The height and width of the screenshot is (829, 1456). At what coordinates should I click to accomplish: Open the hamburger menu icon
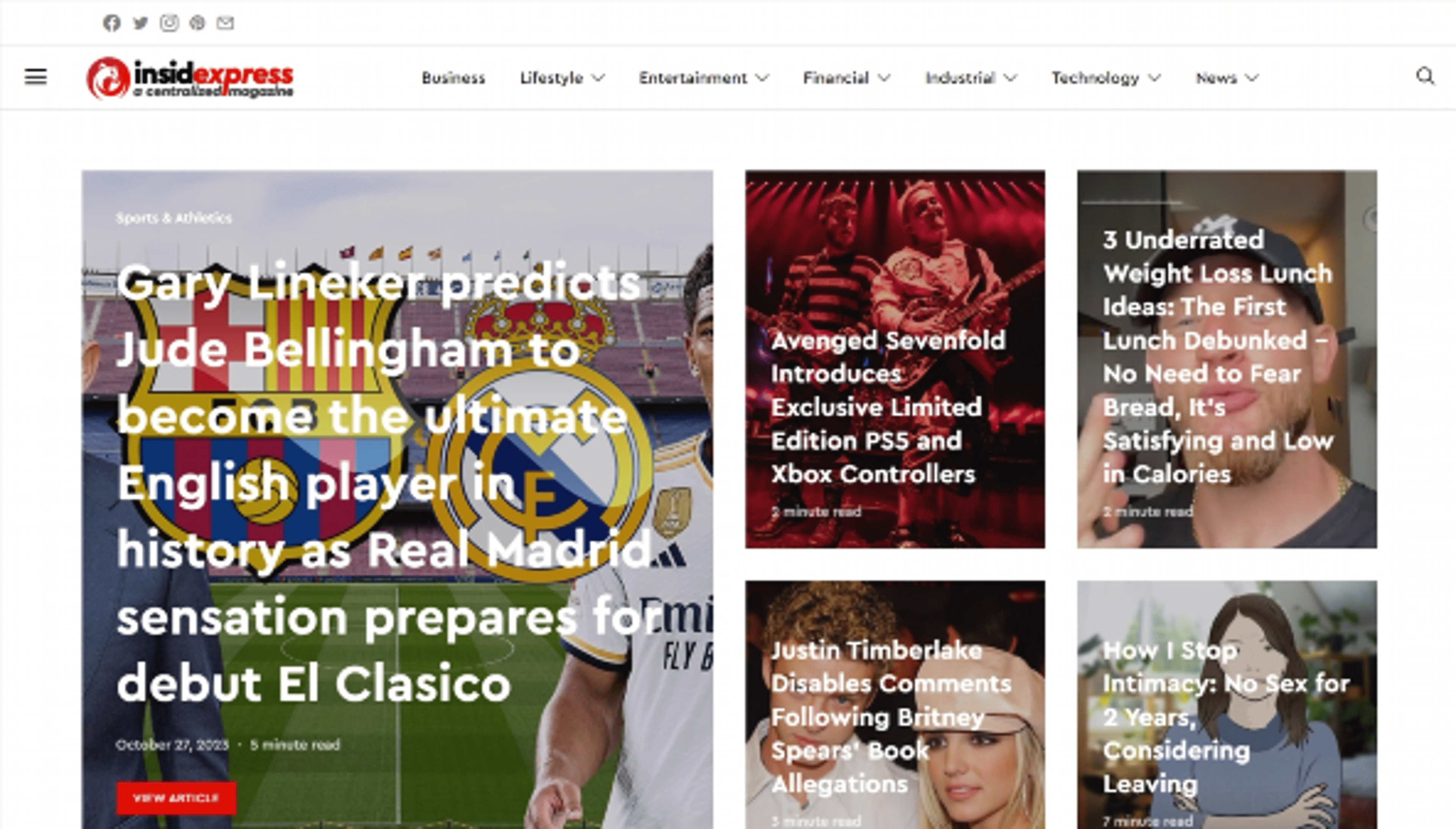pos(35,76)
